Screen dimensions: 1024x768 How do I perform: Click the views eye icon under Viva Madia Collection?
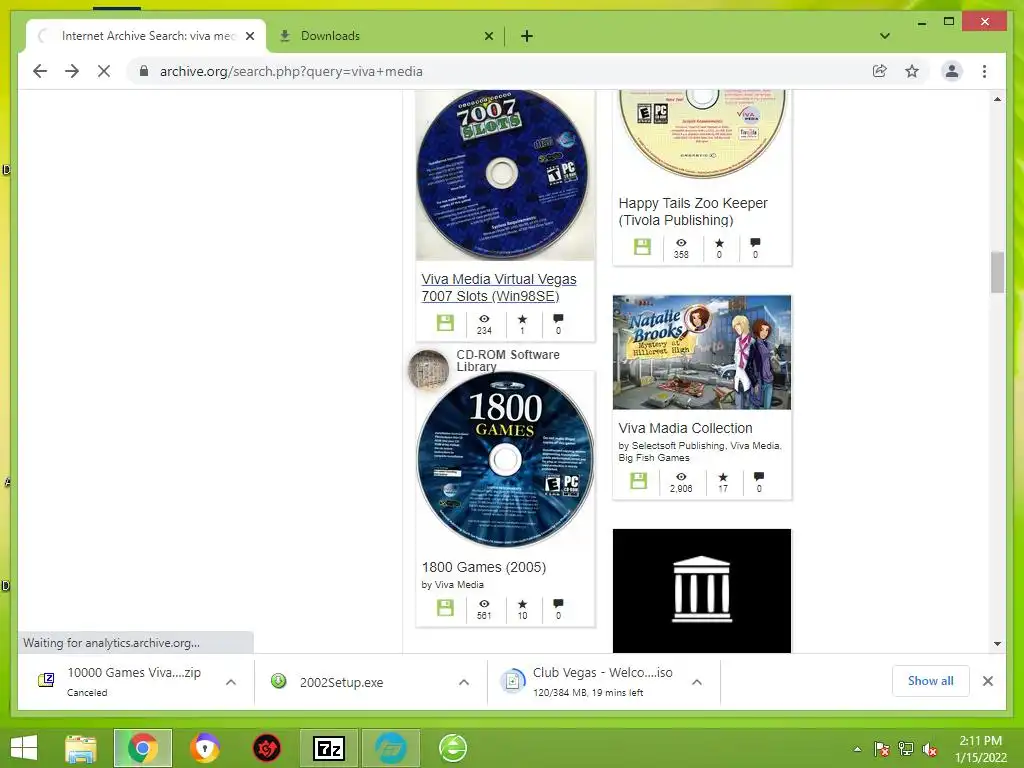[x=681, y=477]
